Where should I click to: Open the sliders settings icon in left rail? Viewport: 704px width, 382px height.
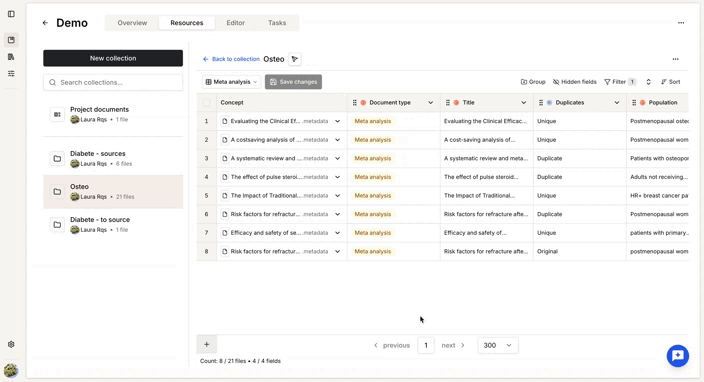[11, 74]
